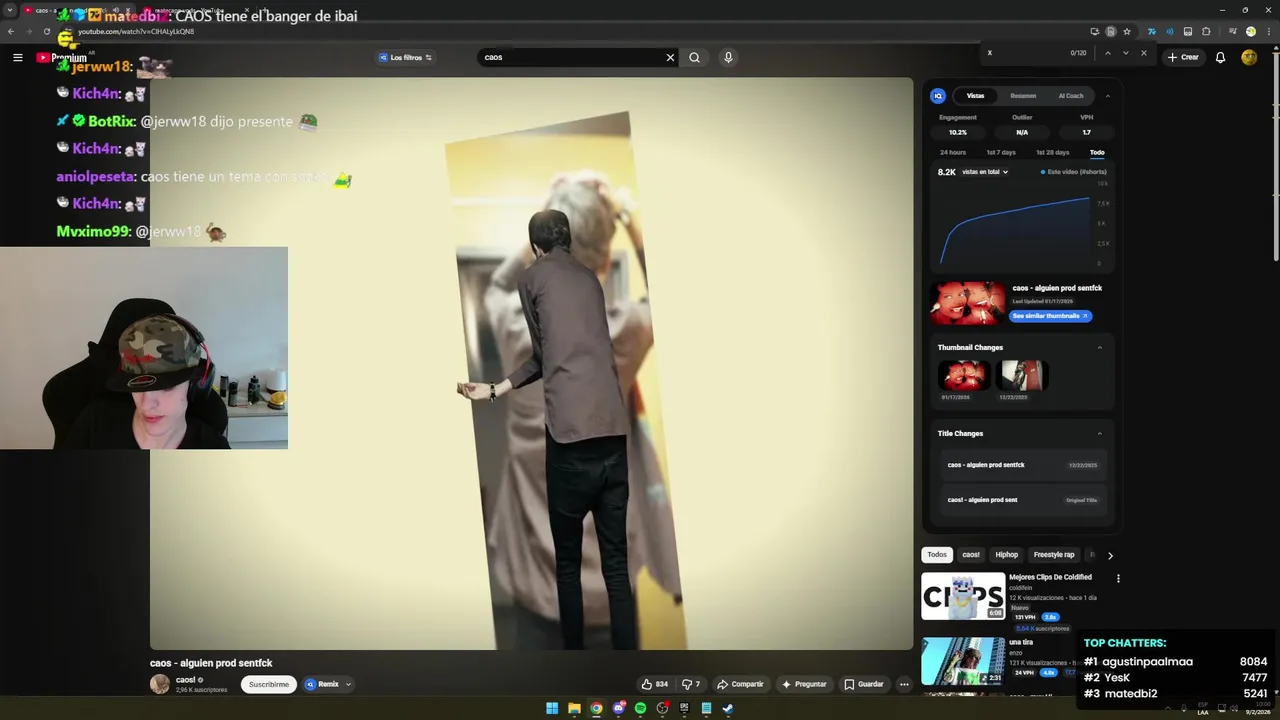Toggle the 'Este video (#shorts)' series
The image size is (1280, 720).
tap(1074, 172)
